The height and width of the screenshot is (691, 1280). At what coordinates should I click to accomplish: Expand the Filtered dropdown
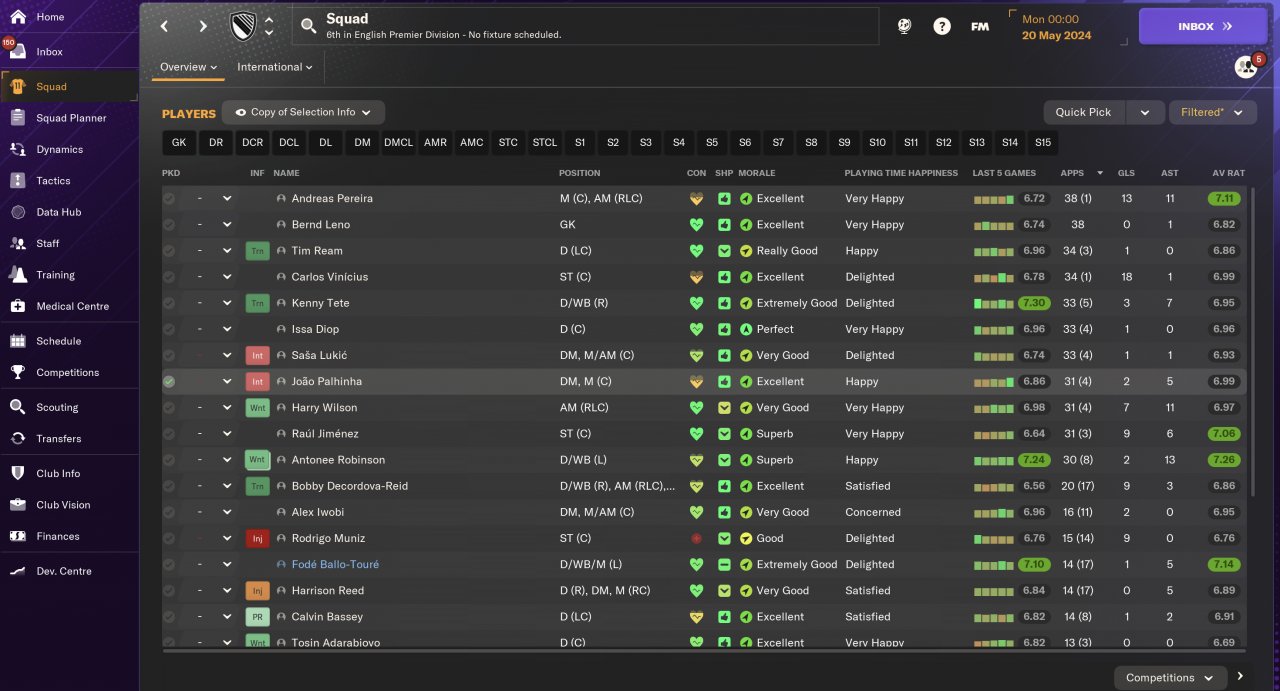pyautogui.click(x=1212, y=113)
